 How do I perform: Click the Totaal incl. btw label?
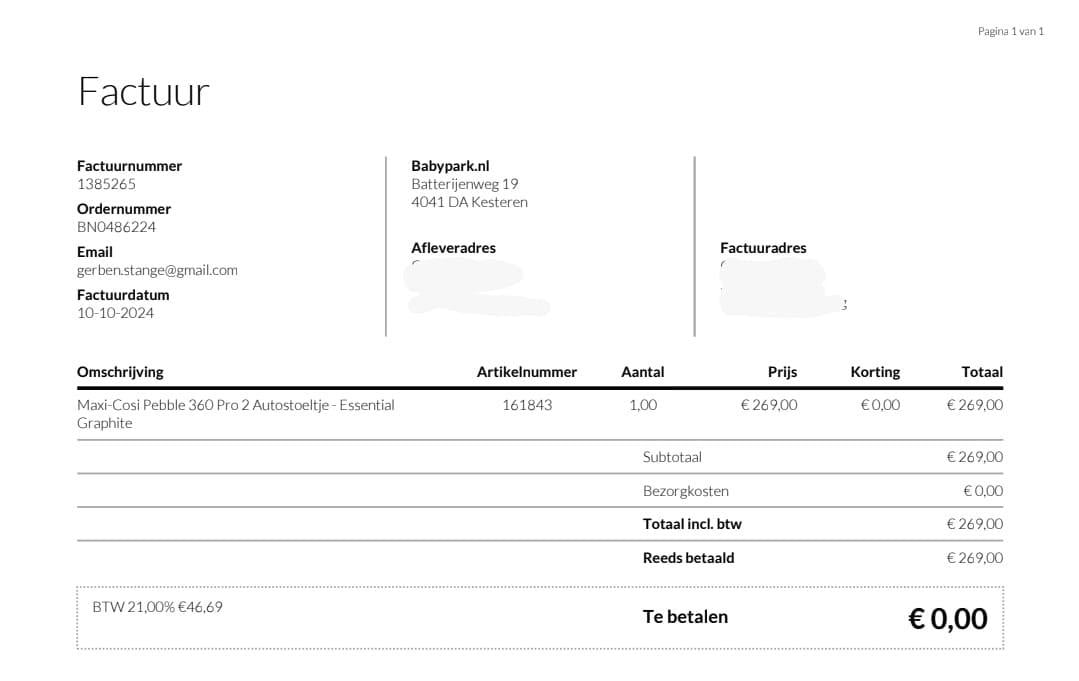(x=692, y=524)
